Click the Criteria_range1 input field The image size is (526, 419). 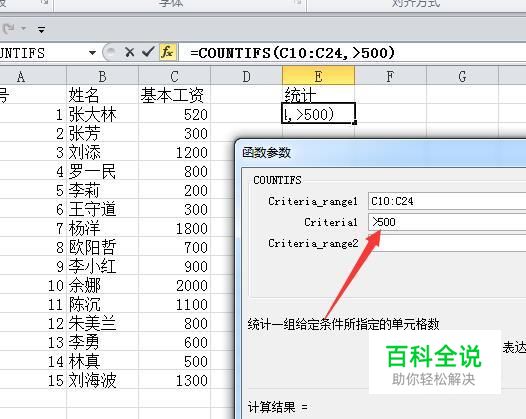click(x=447, y=201)
